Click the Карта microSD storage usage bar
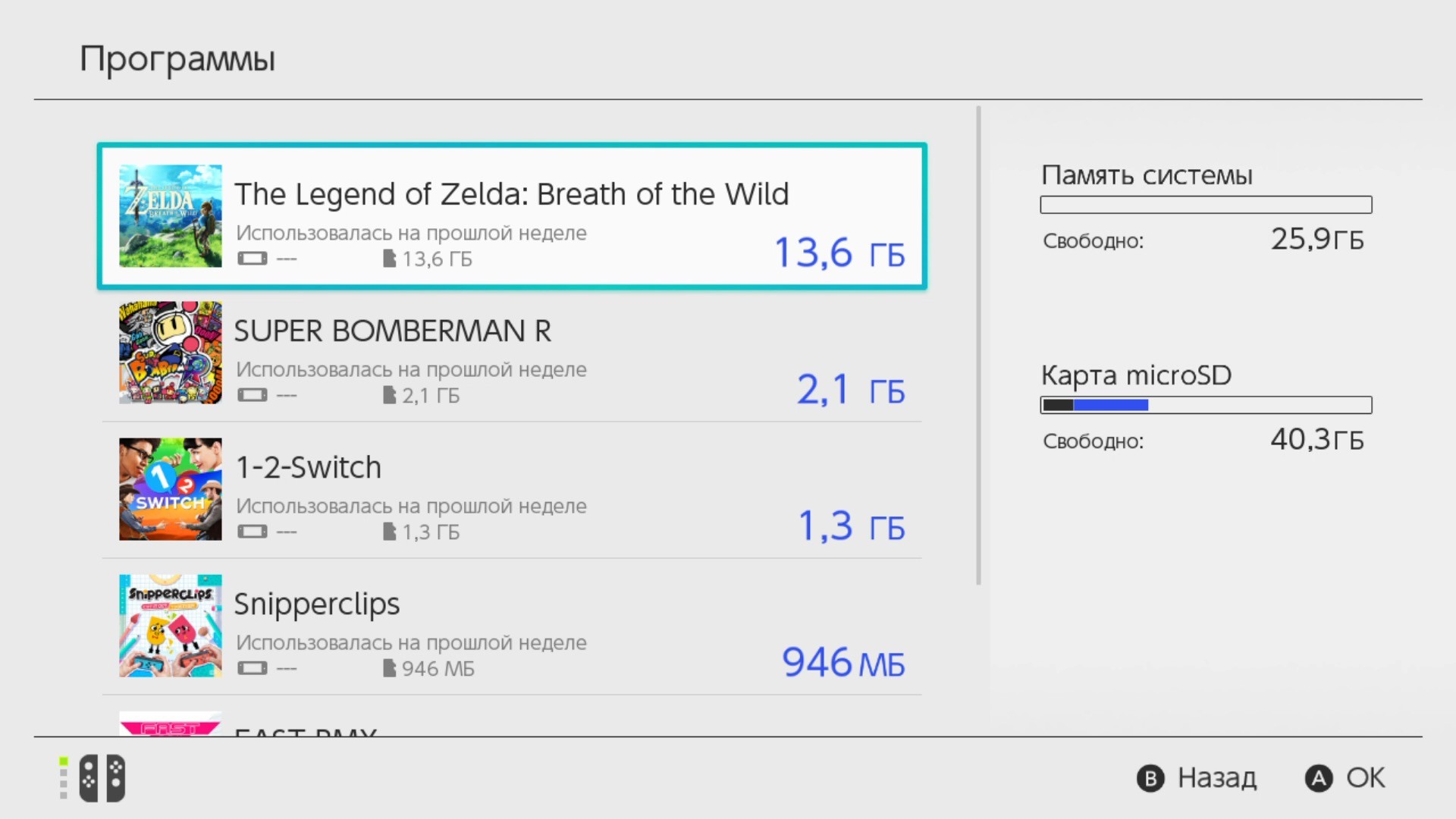 1206,405
